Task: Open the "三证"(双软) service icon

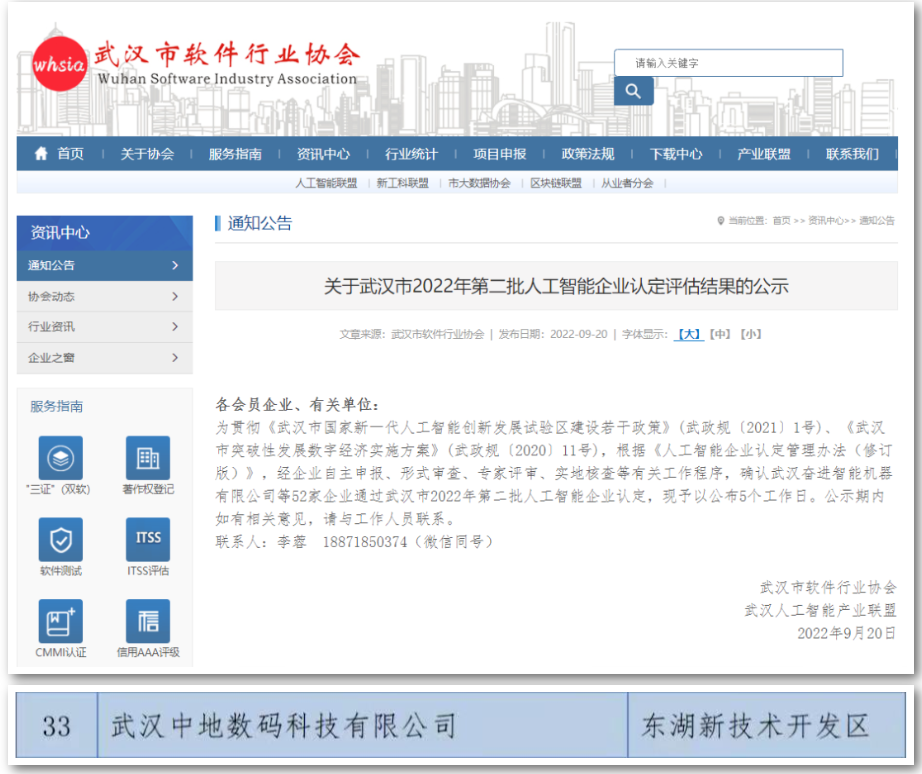Action: tap(61, 458)
